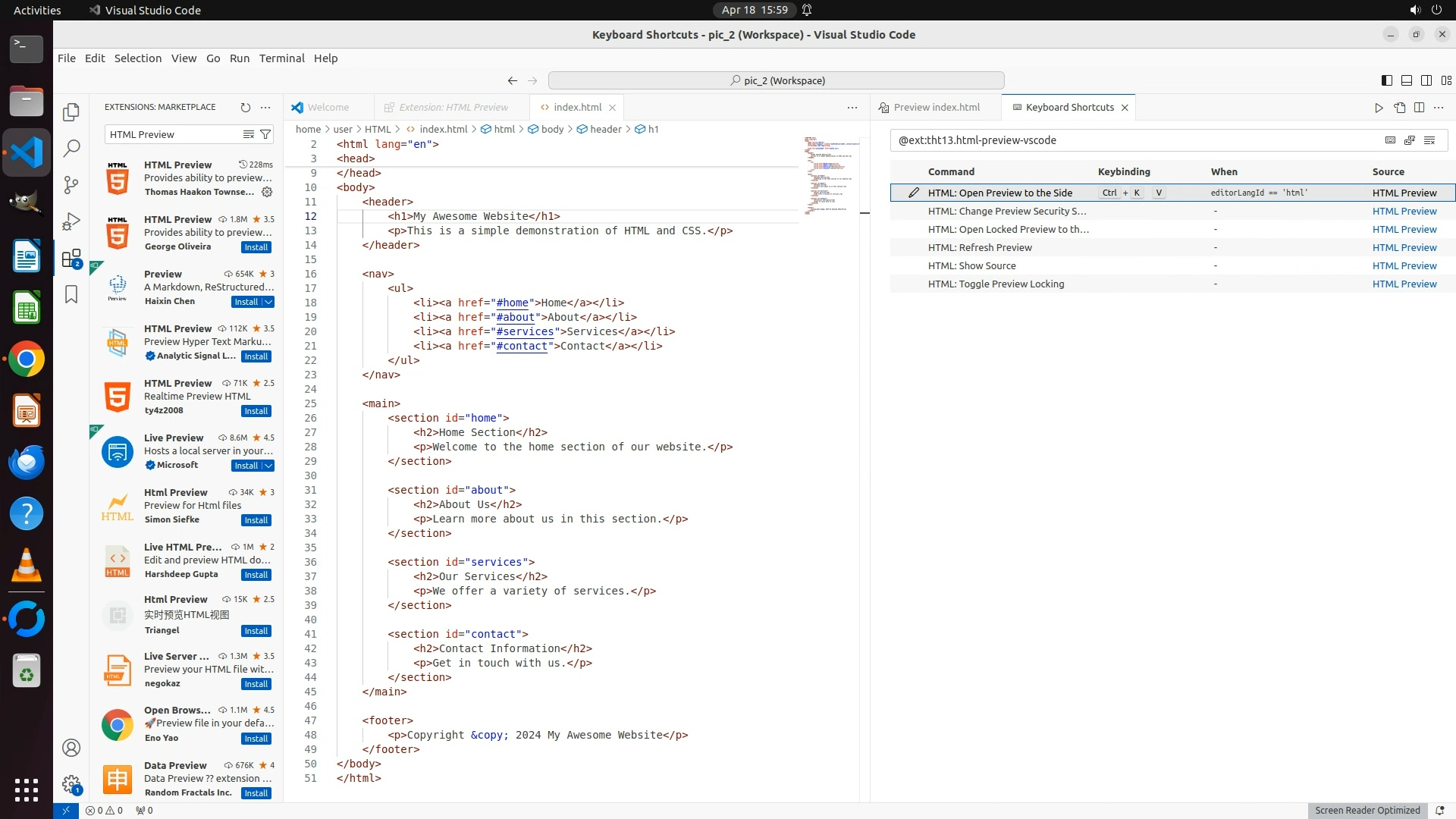Toggle the secondary side bar visibility

coord(1426,80)
